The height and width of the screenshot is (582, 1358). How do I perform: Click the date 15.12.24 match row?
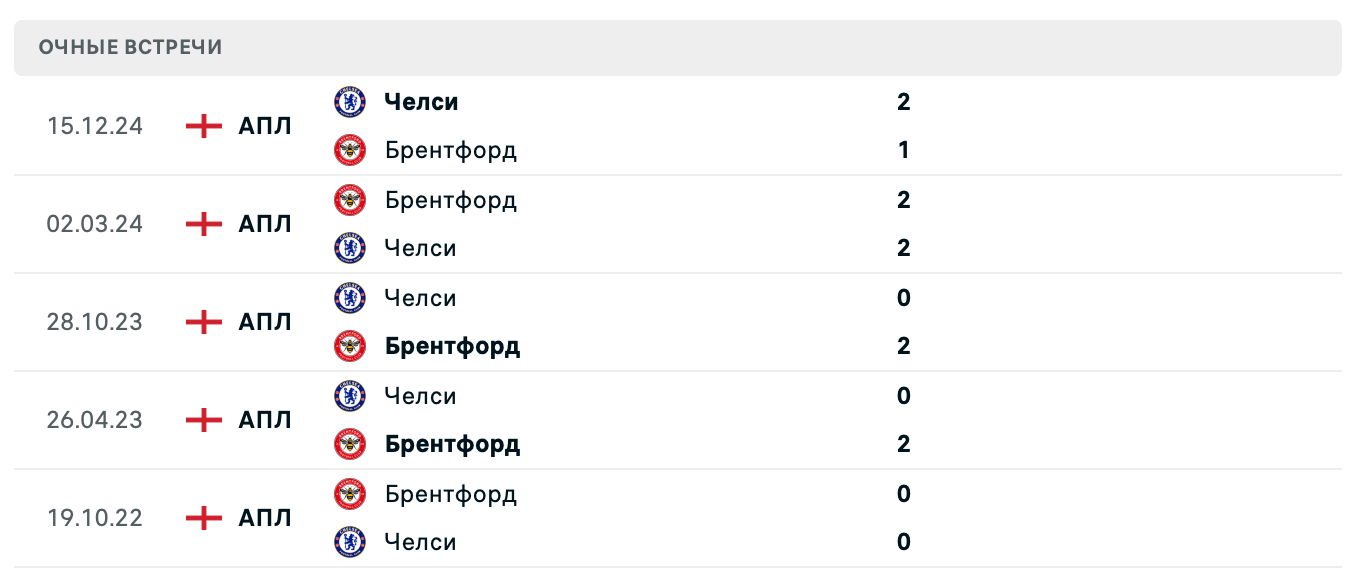[x=95, y=126]
